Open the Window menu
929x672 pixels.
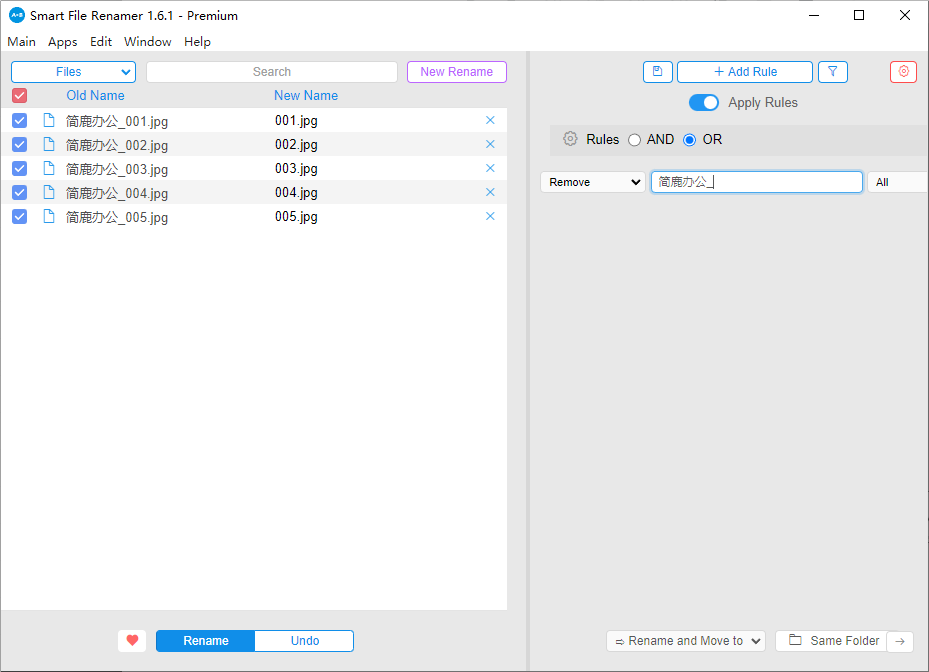coord(147,42)
